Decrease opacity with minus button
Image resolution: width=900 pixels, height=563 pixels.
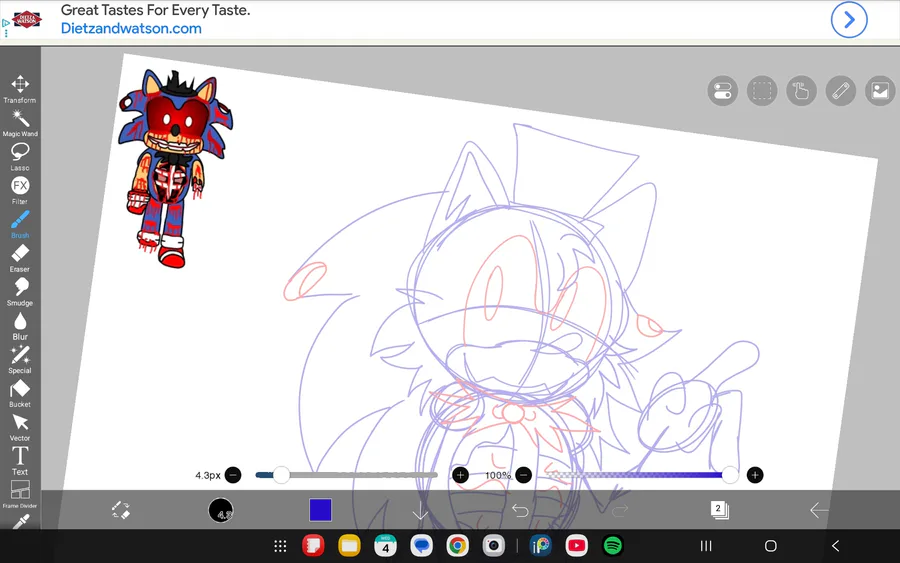523,475
